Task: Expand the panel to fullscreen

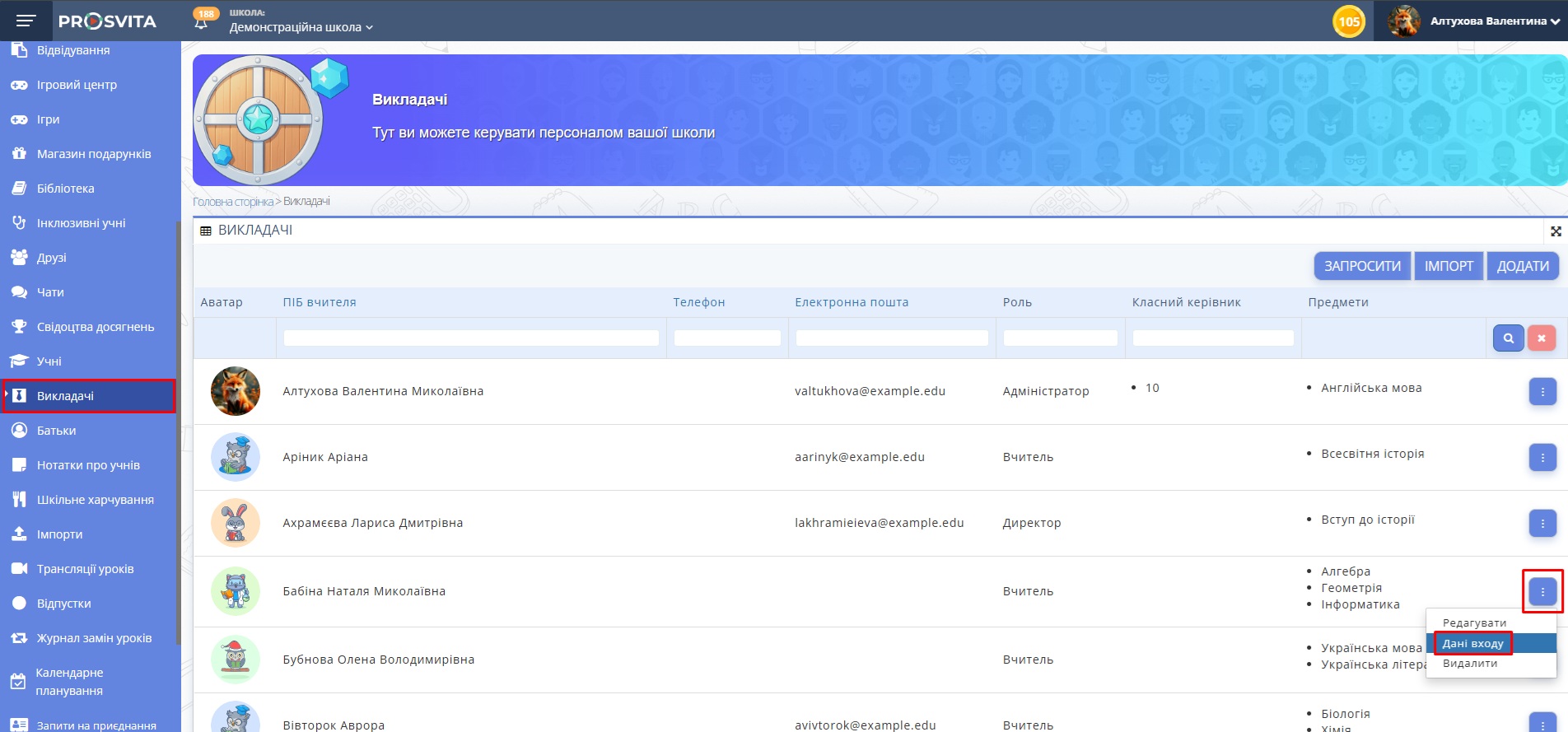Action: pyautogui.click(x=1556, y=231)
